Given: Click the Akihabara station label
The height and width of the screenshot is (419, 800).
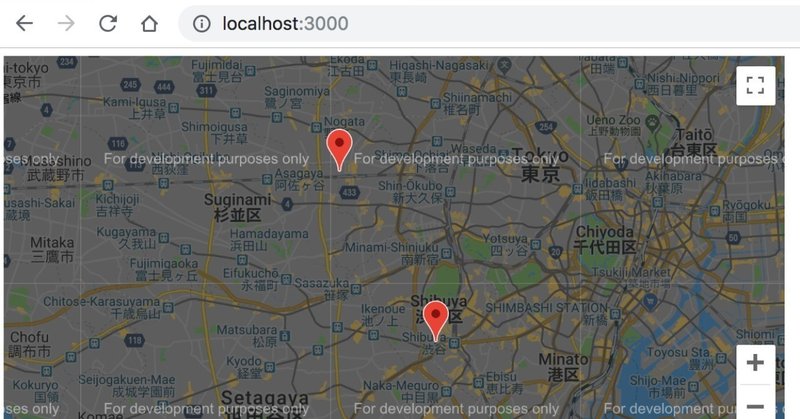Looking at the screenshot, I should (673, 182).
